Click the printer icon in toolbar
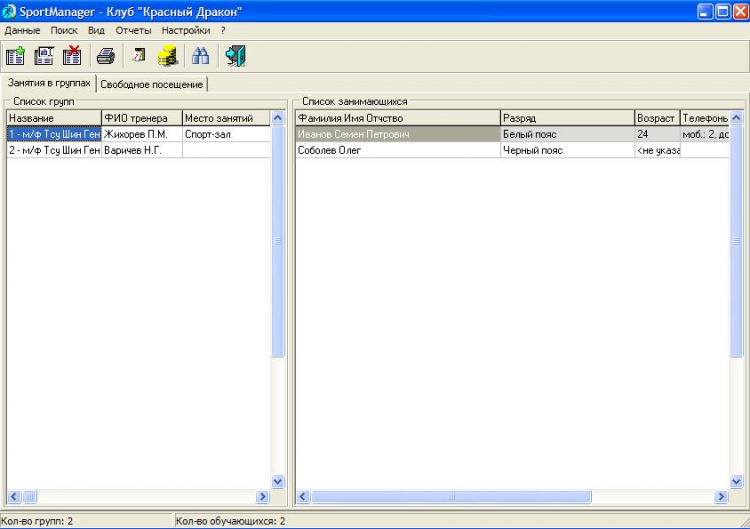The width and height of the screenshot is (750, 529). [x=105, y=56]
